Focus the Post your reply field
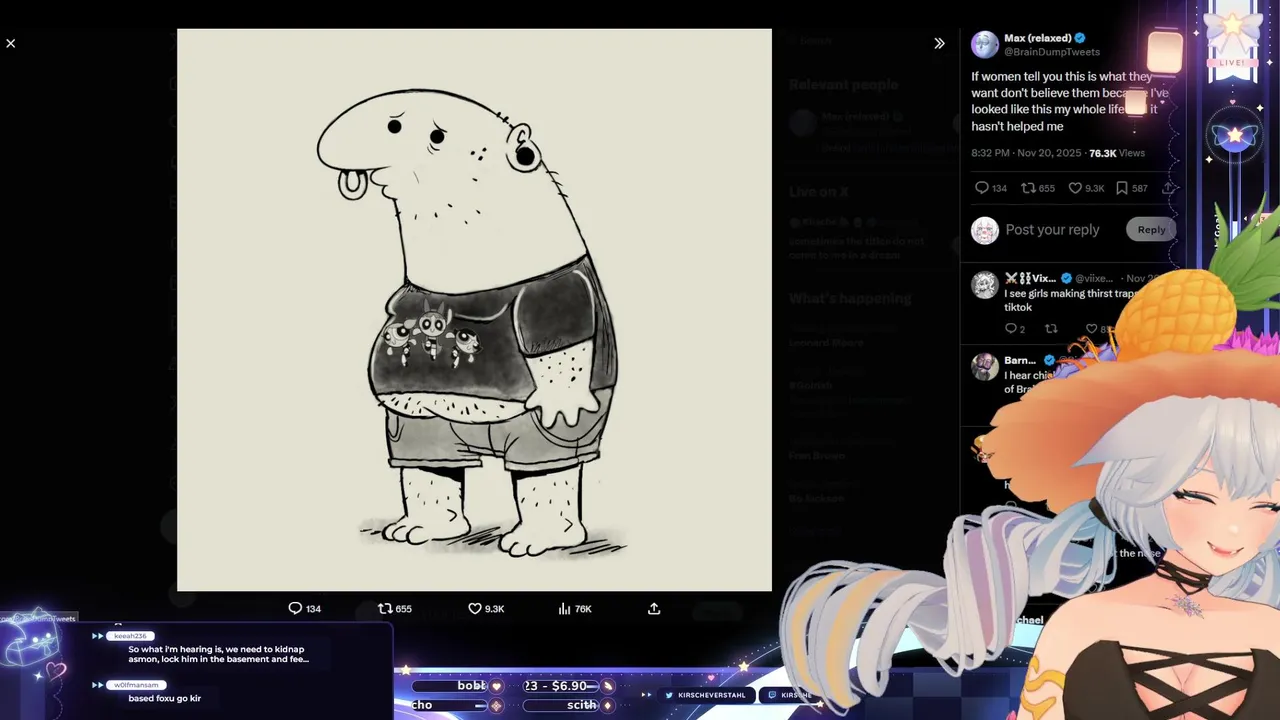This screenshot has height=720, width=1280. point(1052,230)
